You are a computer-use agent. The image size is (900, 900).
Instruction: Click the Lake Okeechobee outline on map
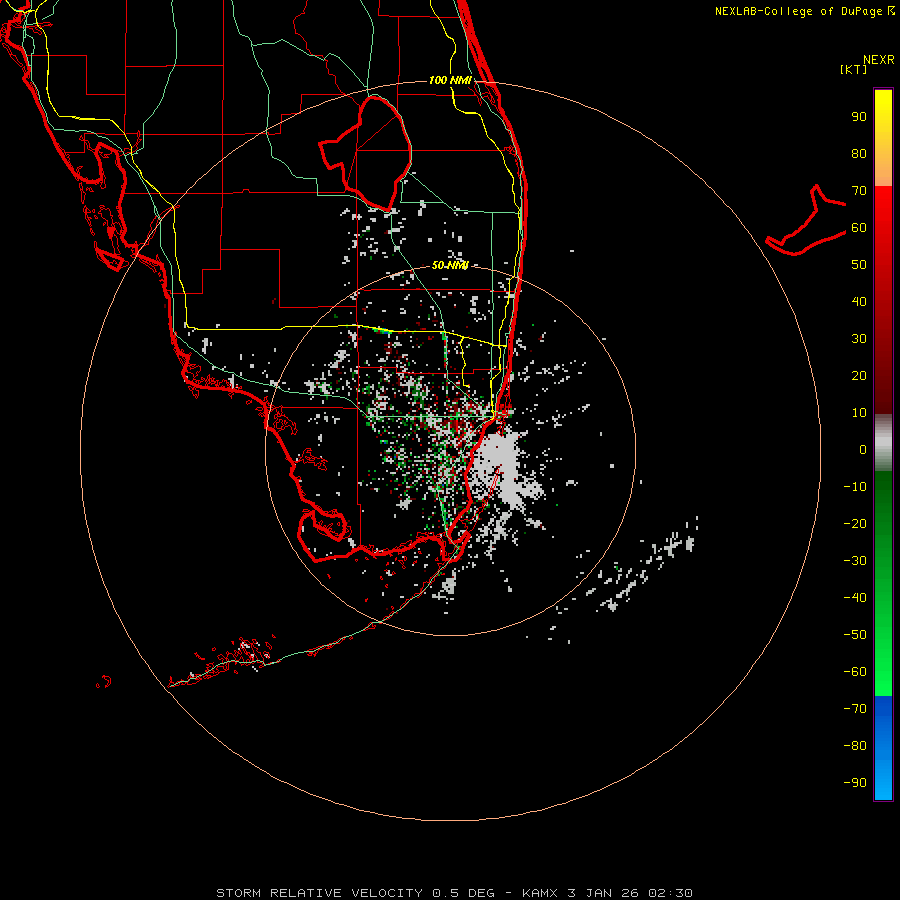366,153
